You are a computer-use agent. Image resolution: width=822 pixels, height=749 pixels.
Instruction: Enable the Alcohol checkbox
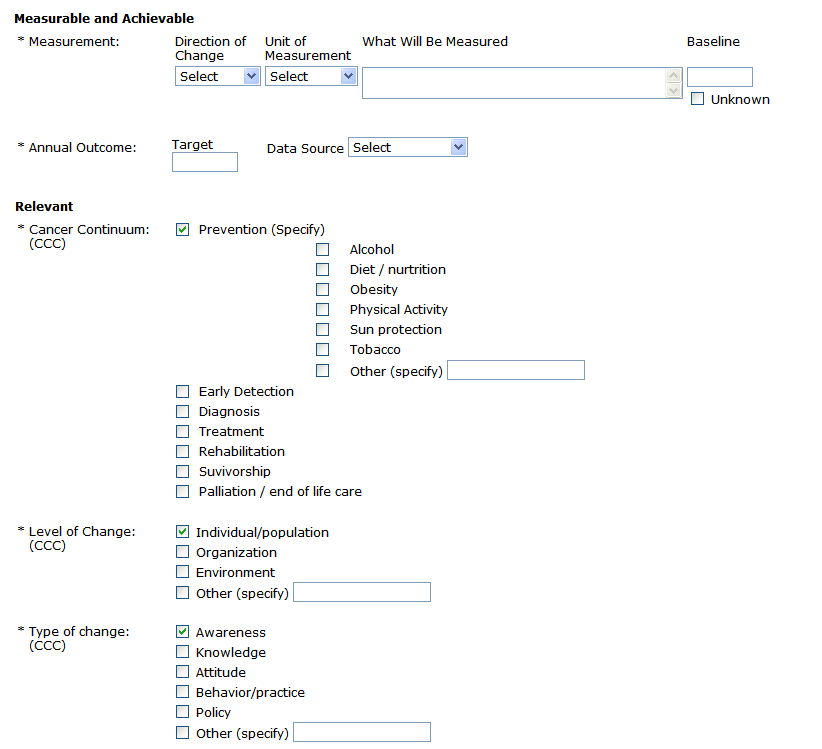click(323, 249)
